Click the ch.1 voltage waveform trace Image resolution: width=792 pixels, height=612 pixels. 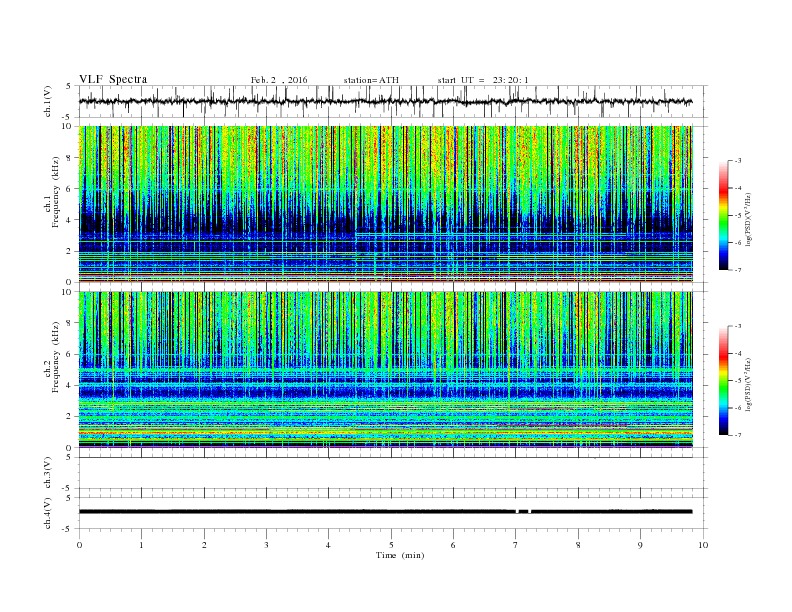pos(386,101)
